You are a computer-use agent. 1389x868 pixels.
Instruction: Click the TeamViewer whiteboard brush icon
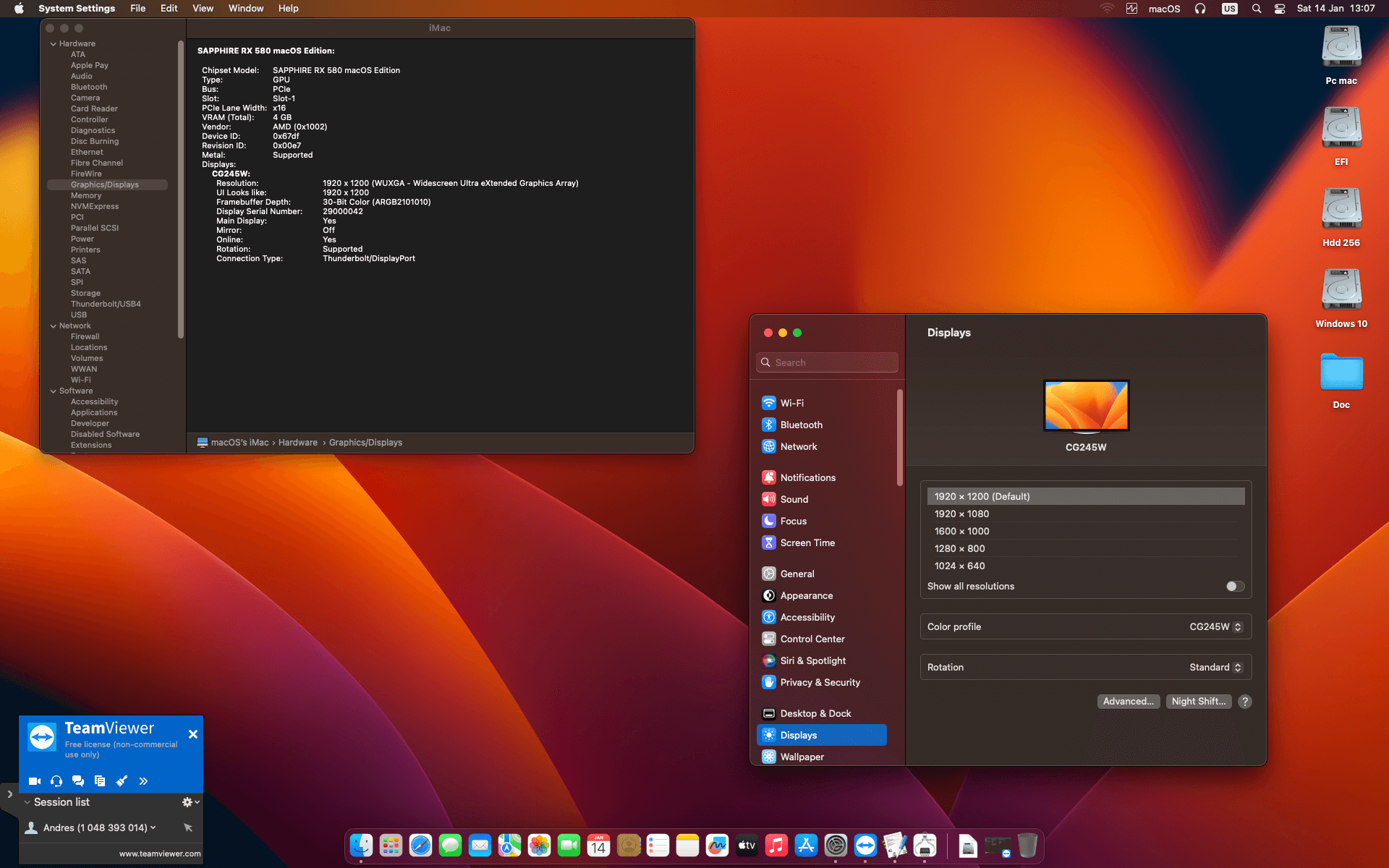click(122, 781)
